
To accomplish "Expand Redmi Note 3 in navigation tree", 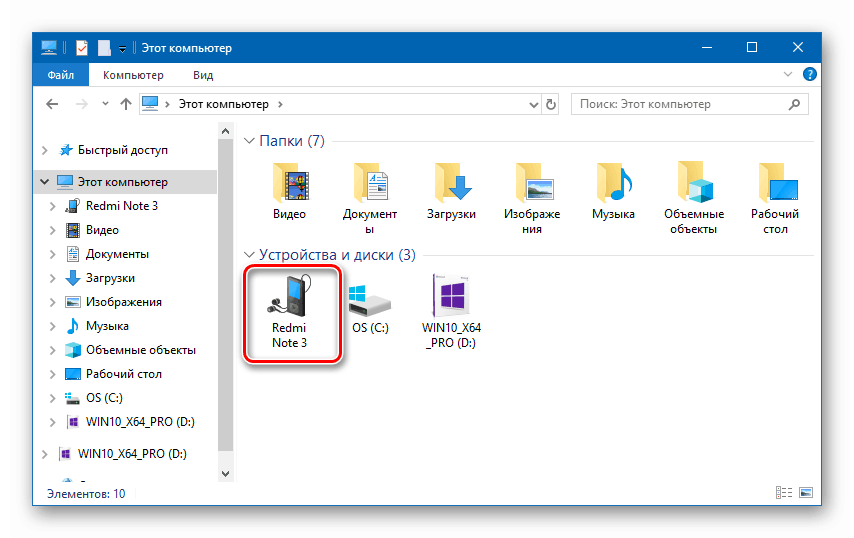I will click(x=52, y=206).
